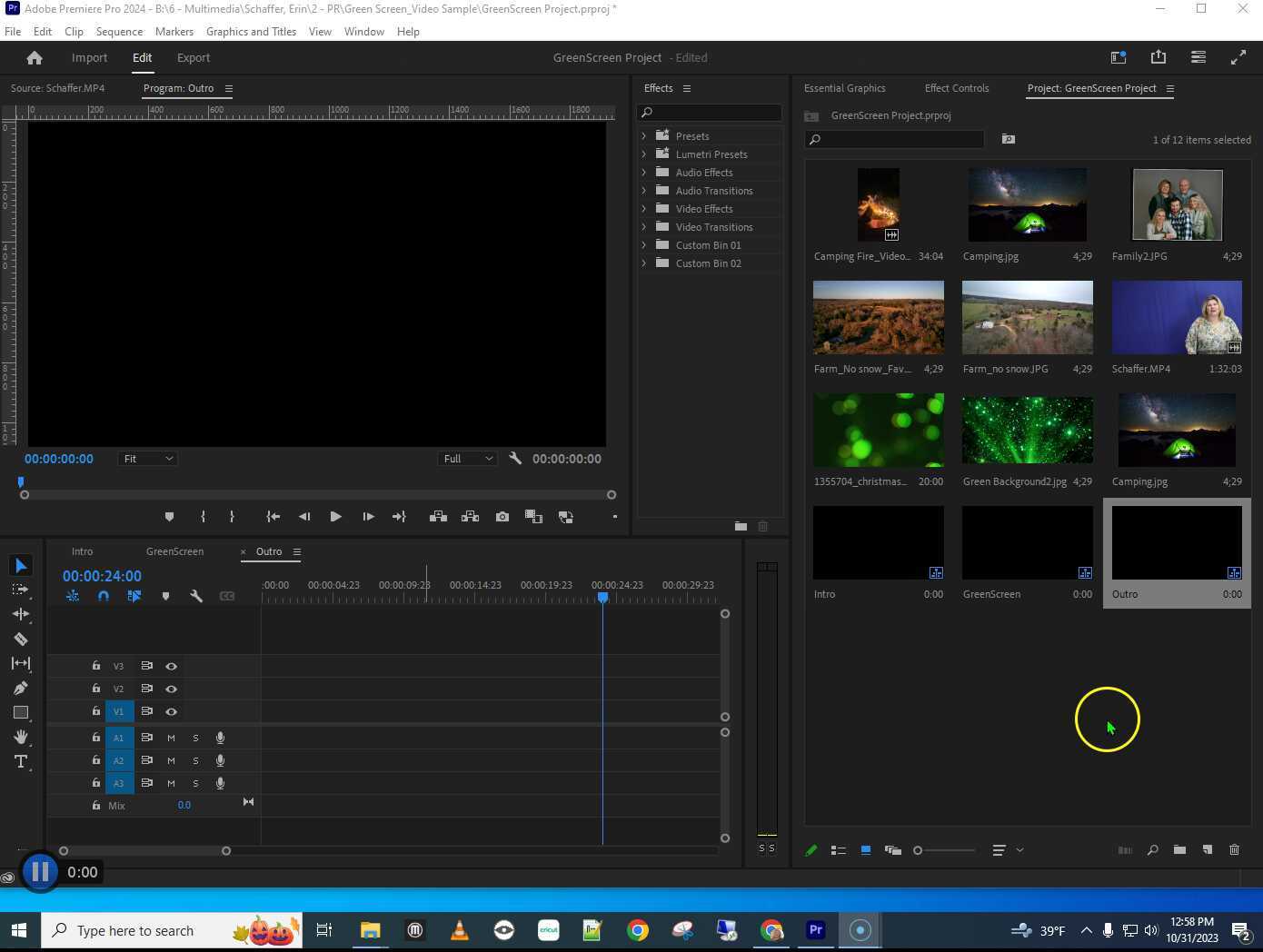Expand the Audio Transitions folder
Screen dimensions: 1263x952
[644, 191]
